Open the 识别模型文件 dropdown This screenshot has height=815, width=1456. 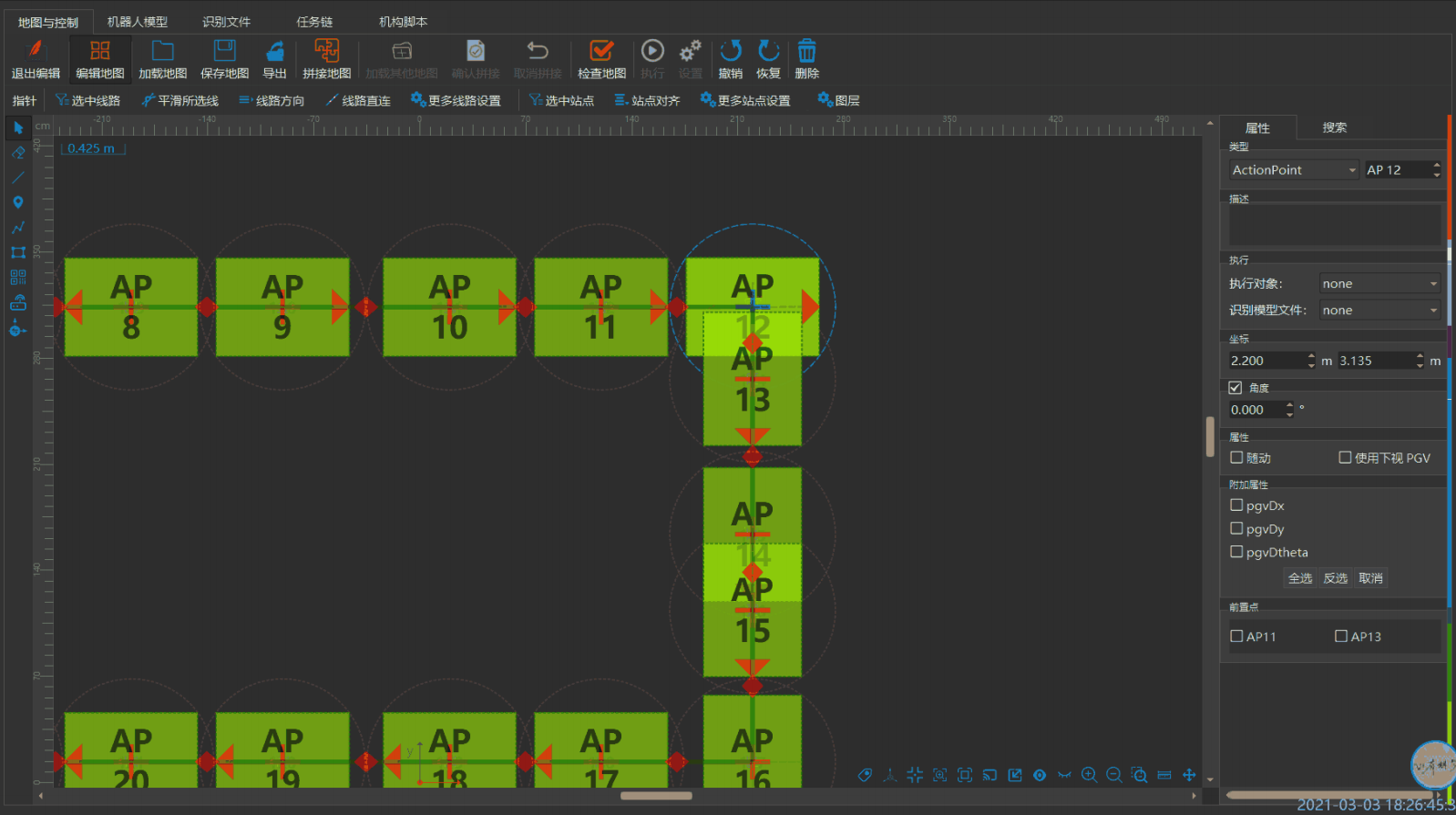(1380, 310)
